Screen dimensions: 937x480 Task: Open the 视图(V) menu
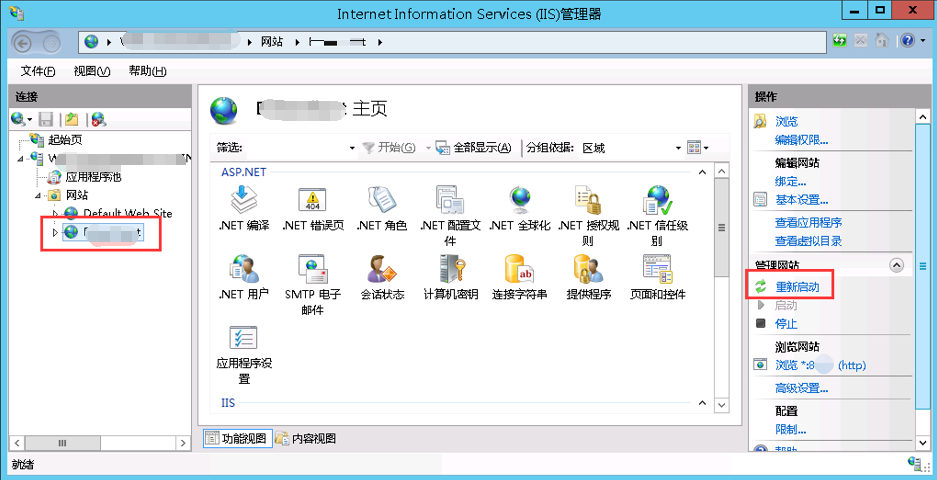tap(92, 71)
